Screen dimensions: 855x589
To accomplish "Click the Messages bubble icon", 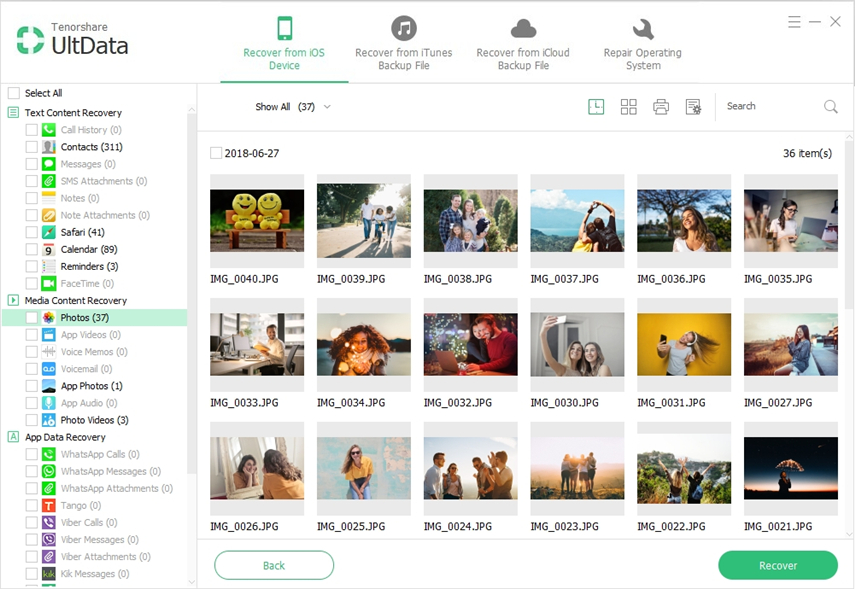I will coord(49,164).
